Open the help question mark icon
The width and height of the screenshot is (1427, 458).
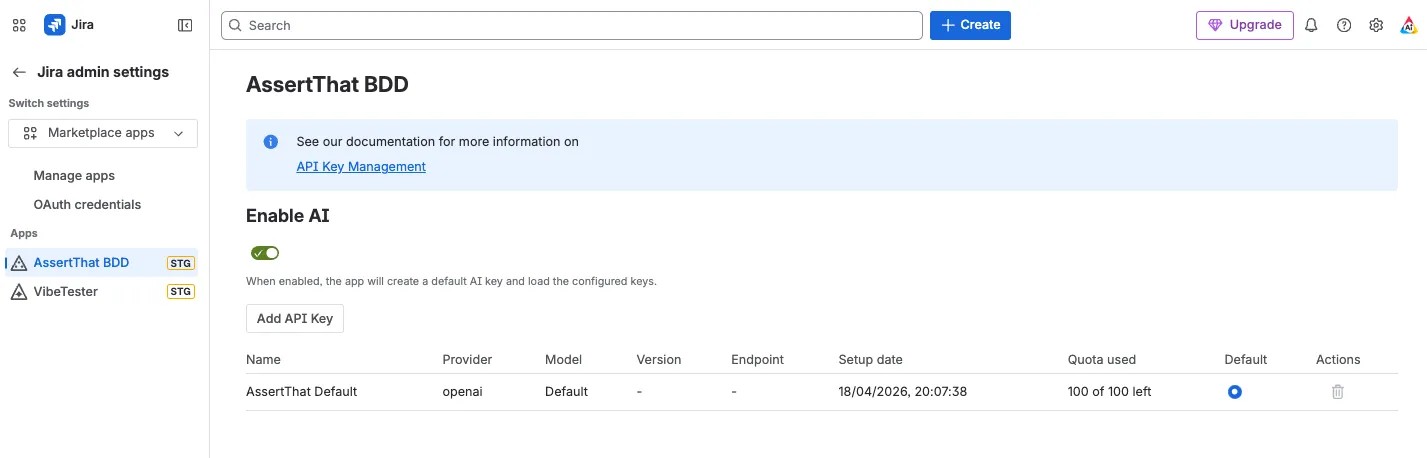(x=1344, y=25)
